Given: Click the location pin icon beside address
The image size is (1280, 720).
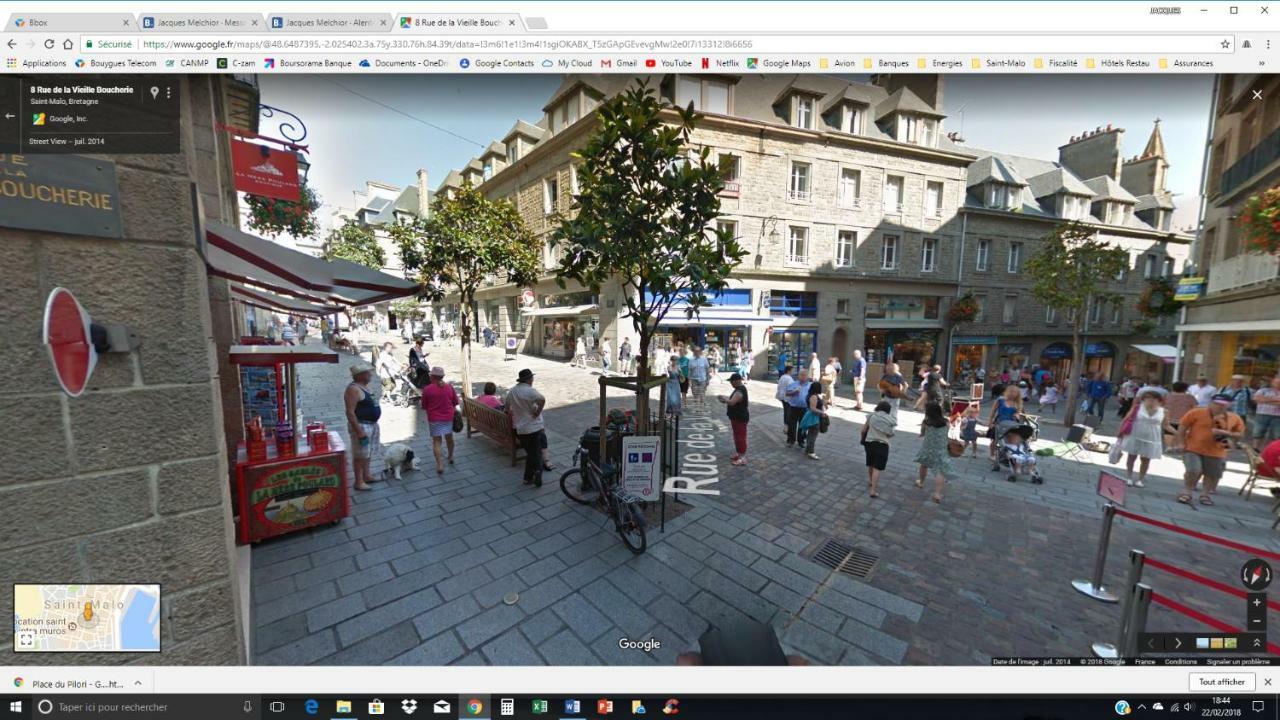Looking at the screenshot, I should coord(154,92).
